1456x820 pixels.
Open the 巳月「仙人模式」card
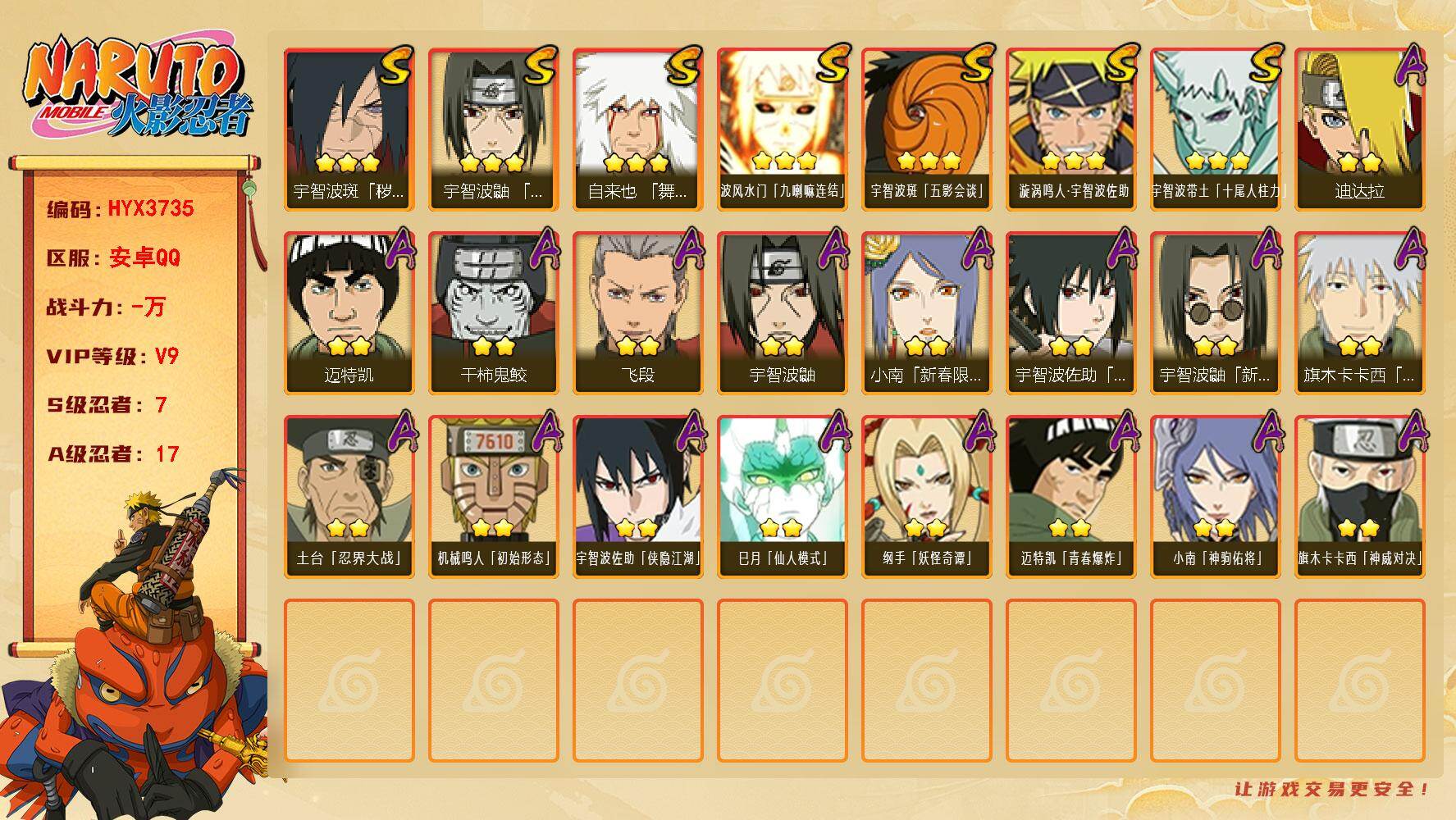(x=783, y=496)
